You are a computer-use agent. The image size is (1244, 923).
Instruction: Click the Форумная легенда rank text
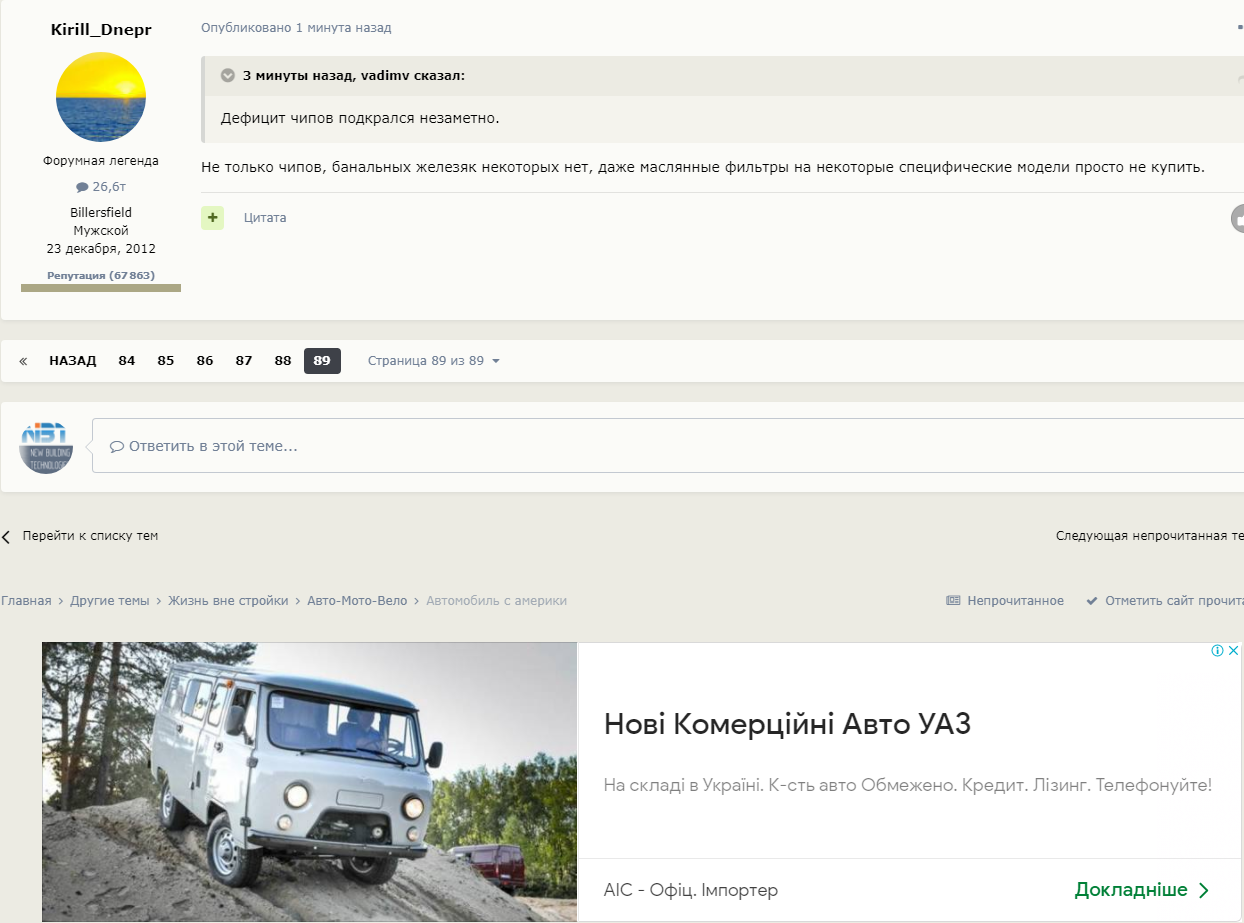pos(101,161)
